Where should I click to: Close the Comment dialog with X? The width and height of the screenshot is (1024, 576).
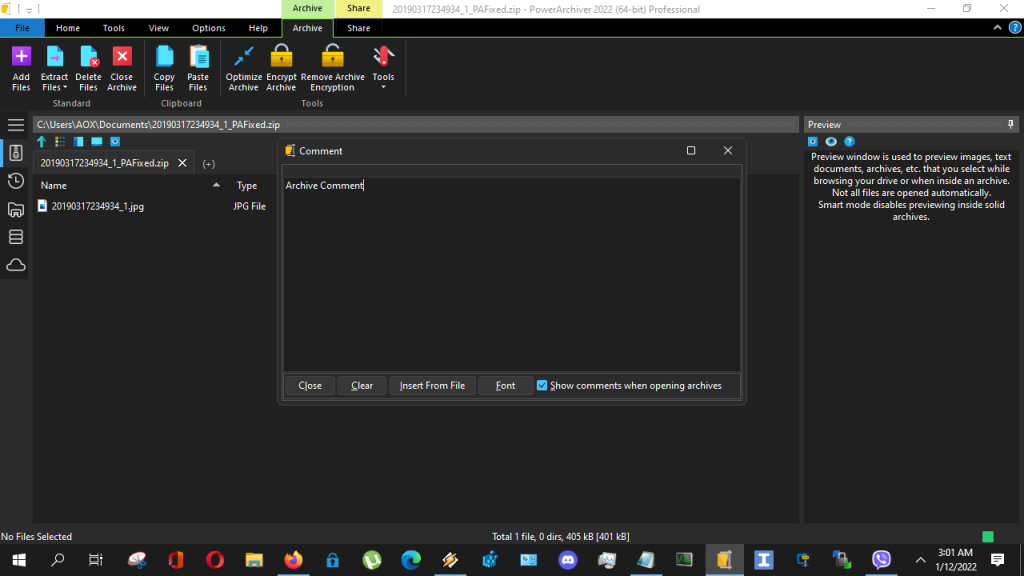coord(728,150)
